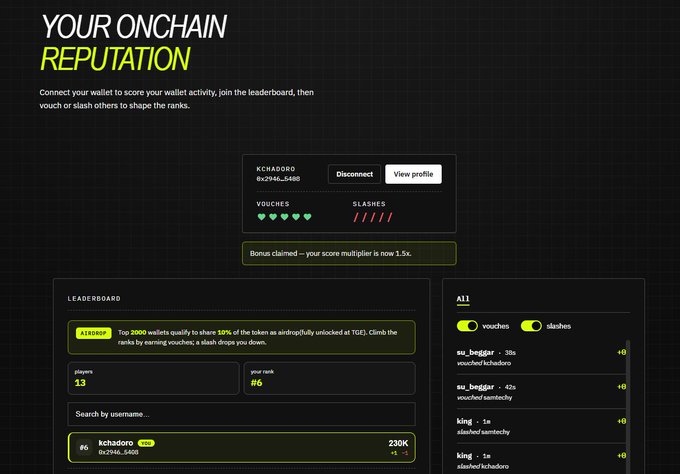Click the last red slash mark
The height and width of the screenshot is (474, 680).
[x=390, y=217]
